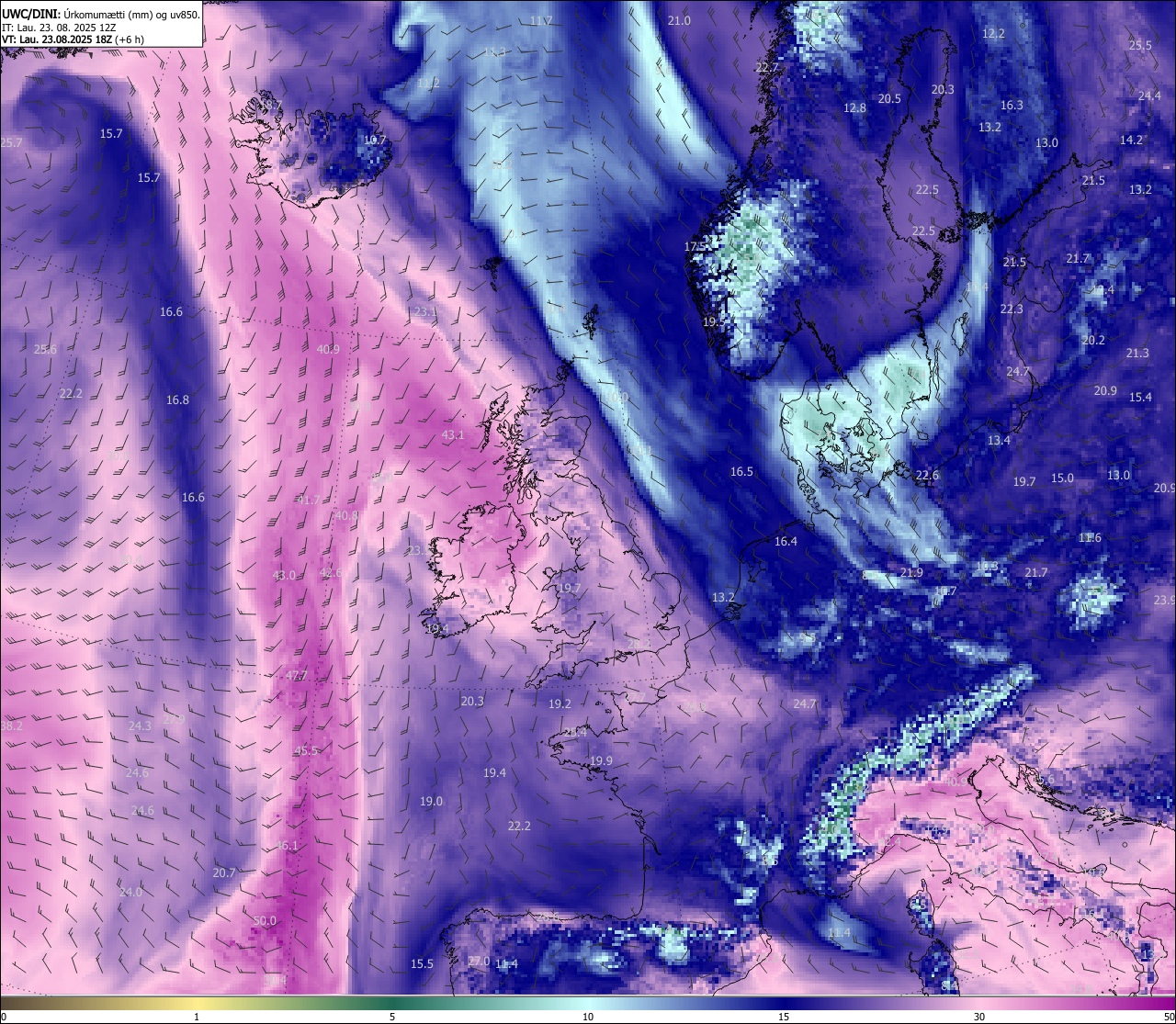The height and width of the screenshot is (1024, 1176).
Task: Click the 22.6 value near Denmark
Action: [927, 475]
